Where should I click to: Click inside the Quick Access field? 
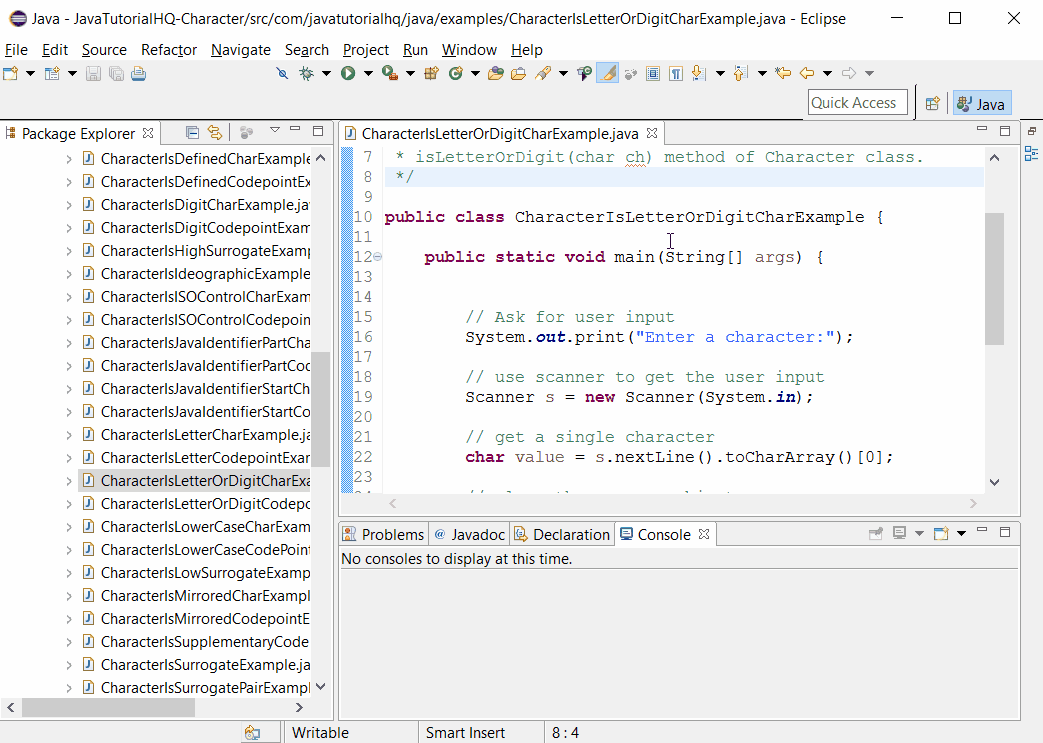click(855, 102)
